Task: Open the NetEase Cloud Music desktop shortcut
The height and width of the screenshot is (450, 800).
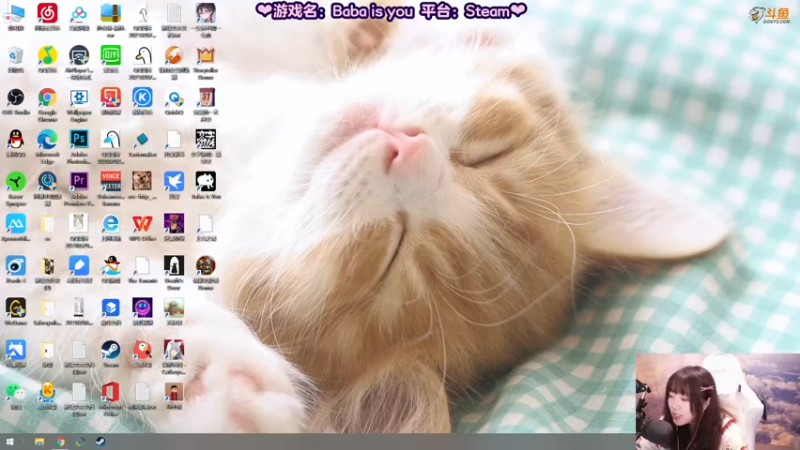Action: (x=47, y=14)
